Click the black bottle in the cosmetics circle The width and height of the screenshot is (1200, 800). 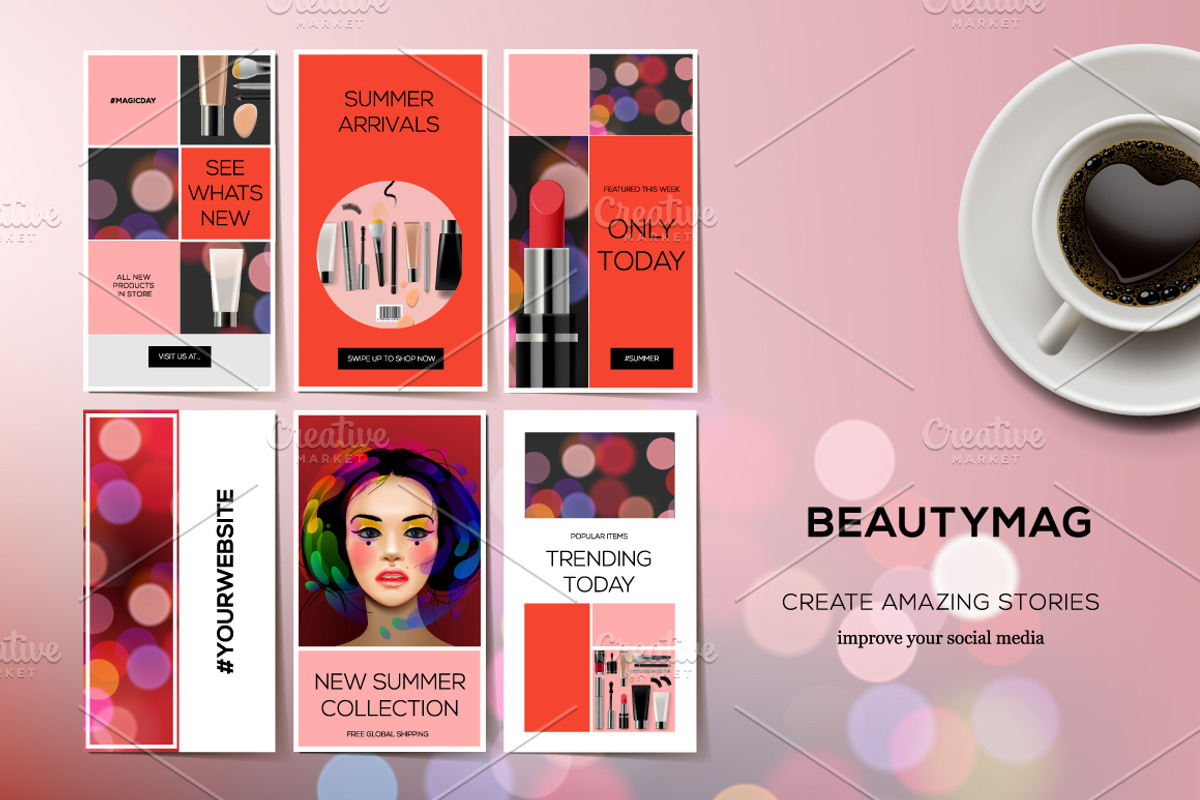(448, 255)
